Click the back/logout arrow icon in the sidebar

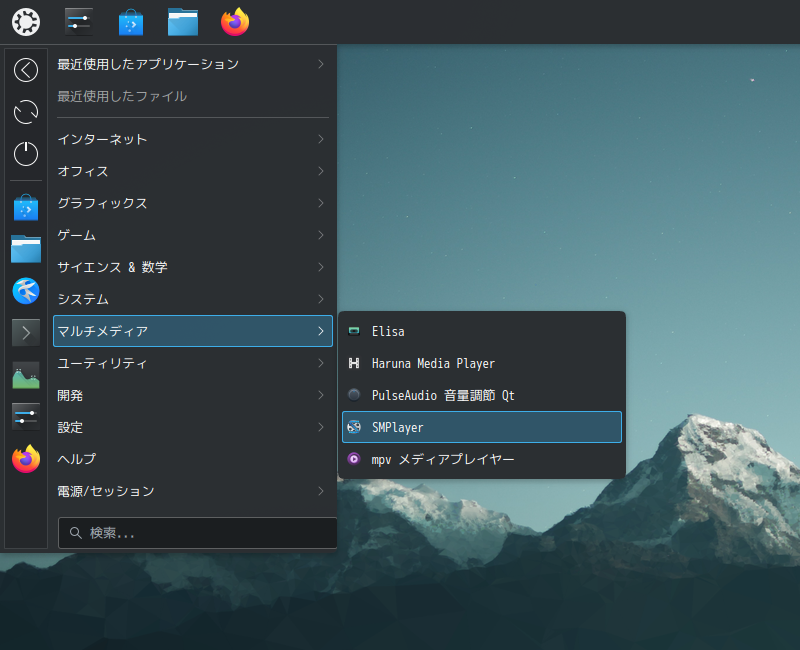coord(26,70)
